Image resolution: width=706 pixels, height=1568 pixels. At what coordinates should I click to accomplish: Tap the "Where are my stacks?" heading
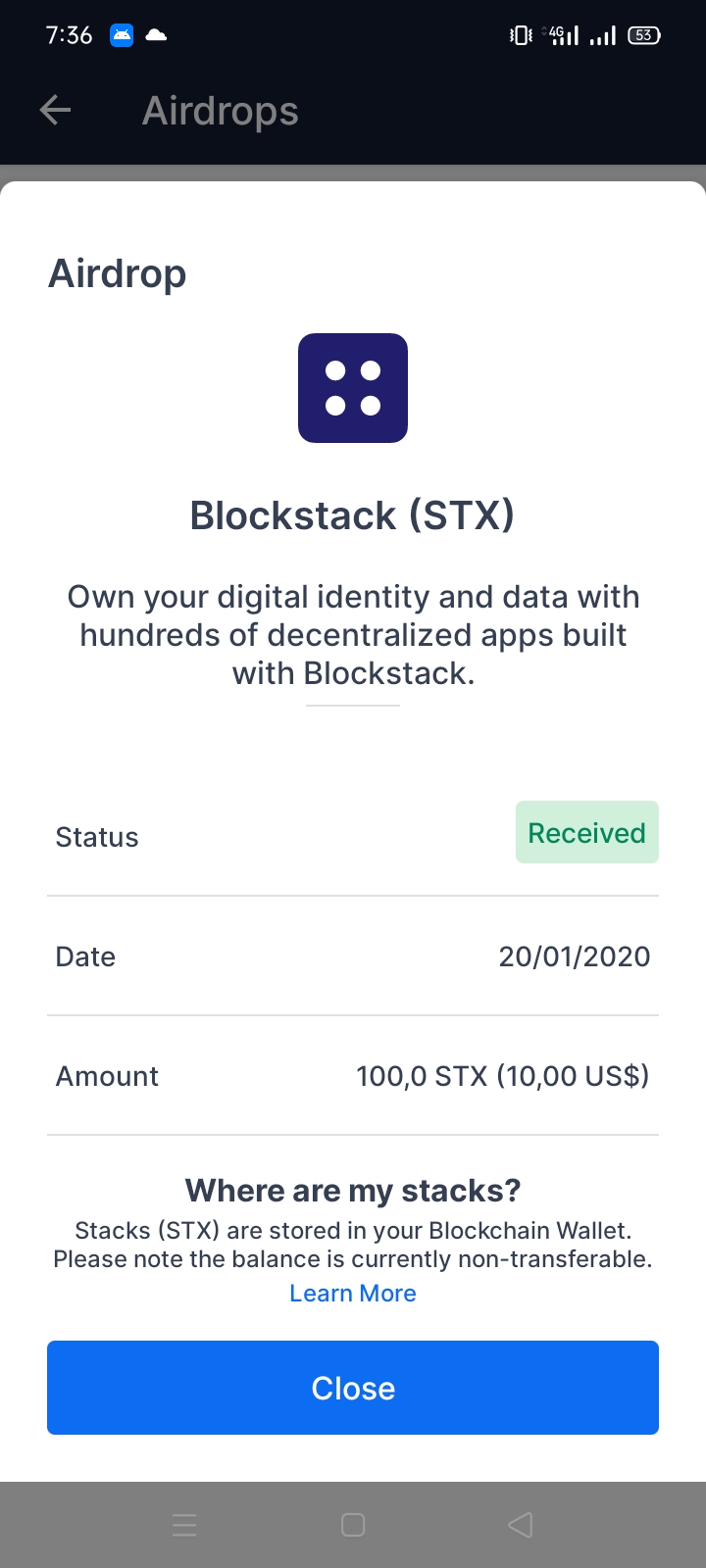353,1191
